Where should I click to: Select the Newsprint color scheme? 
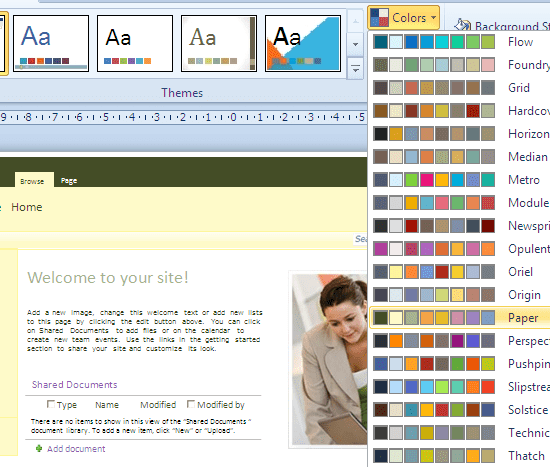(460, 226)
